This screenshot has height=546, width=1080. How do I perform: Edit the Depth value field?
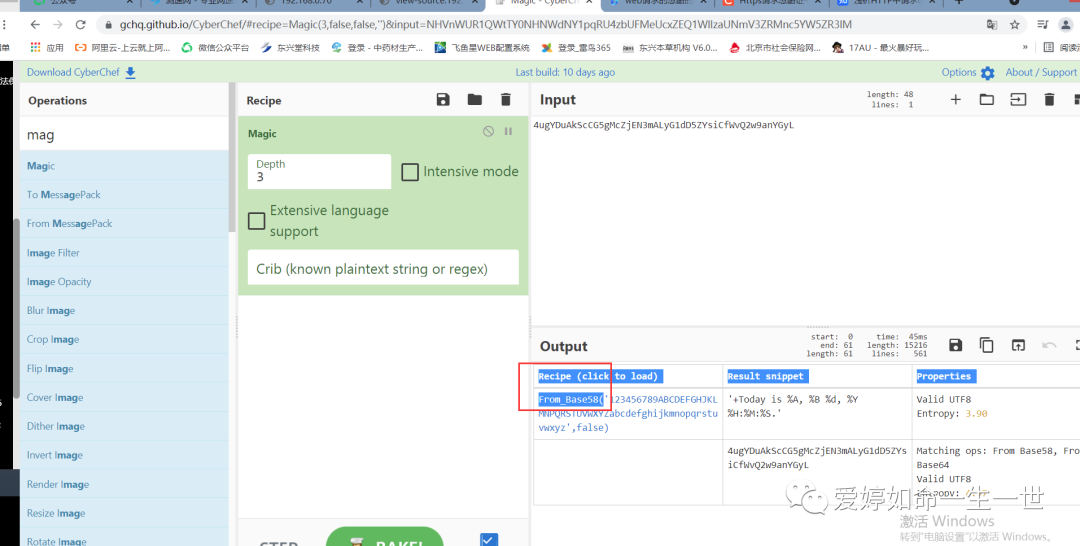point(319,171)
